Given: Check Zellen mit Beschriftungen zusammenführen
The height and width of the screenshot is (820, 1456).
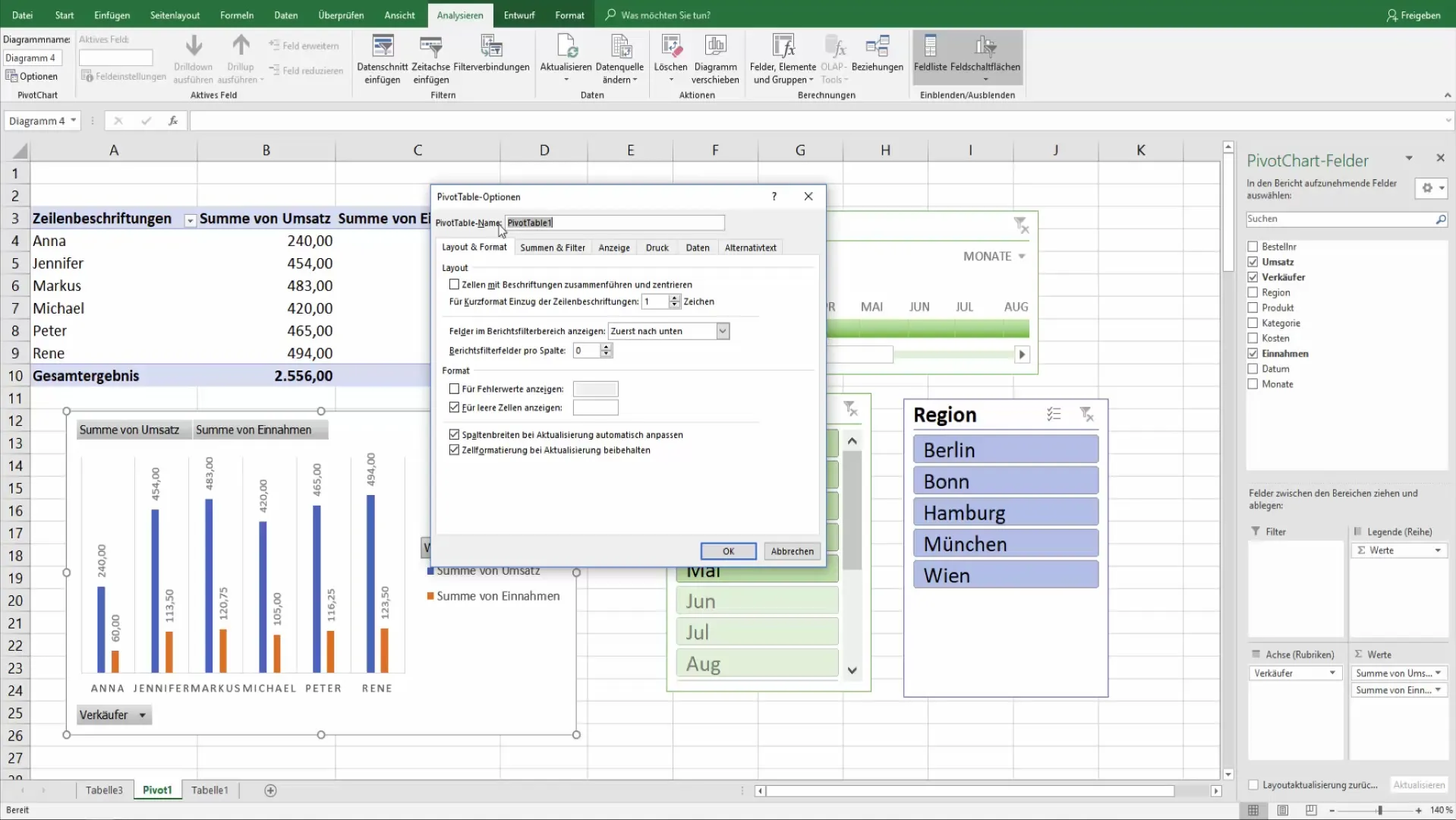Looking at the screenshot, I should click(455, 285).
